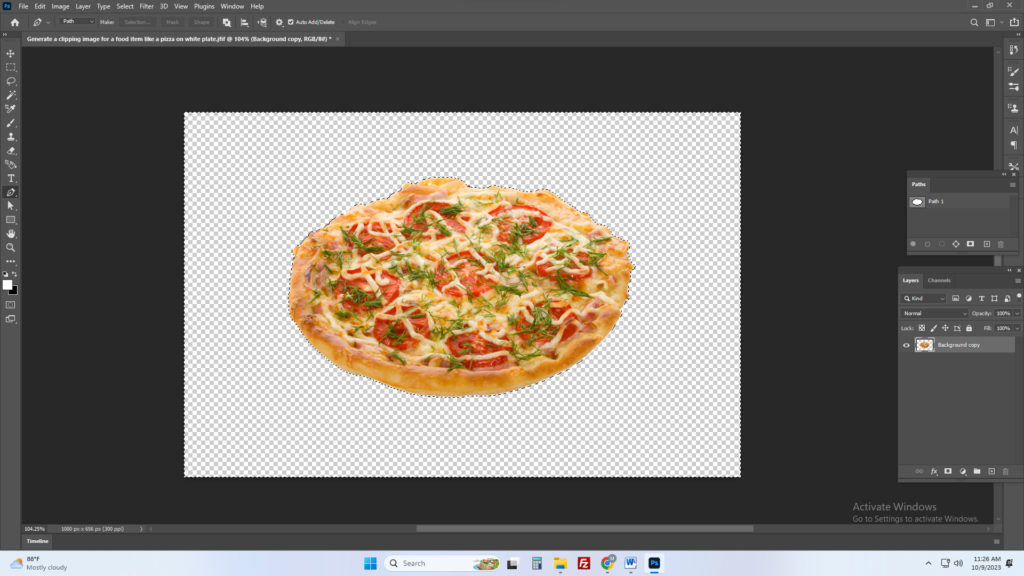Delete current path with trash icon

1000,244
